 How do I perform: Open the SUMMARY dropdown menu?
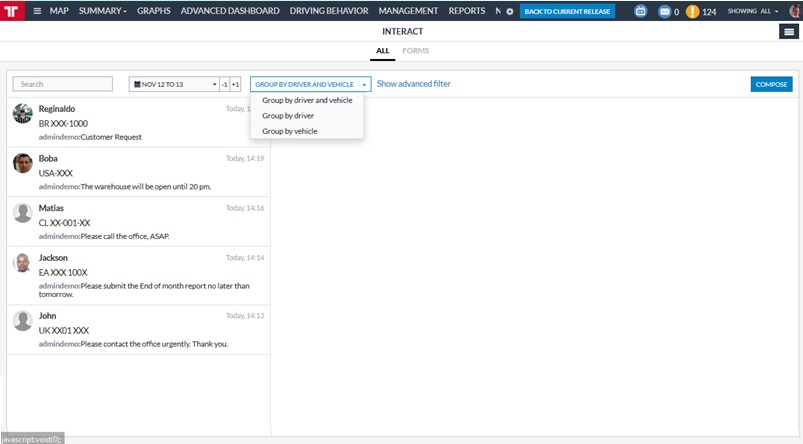[102, 11]
